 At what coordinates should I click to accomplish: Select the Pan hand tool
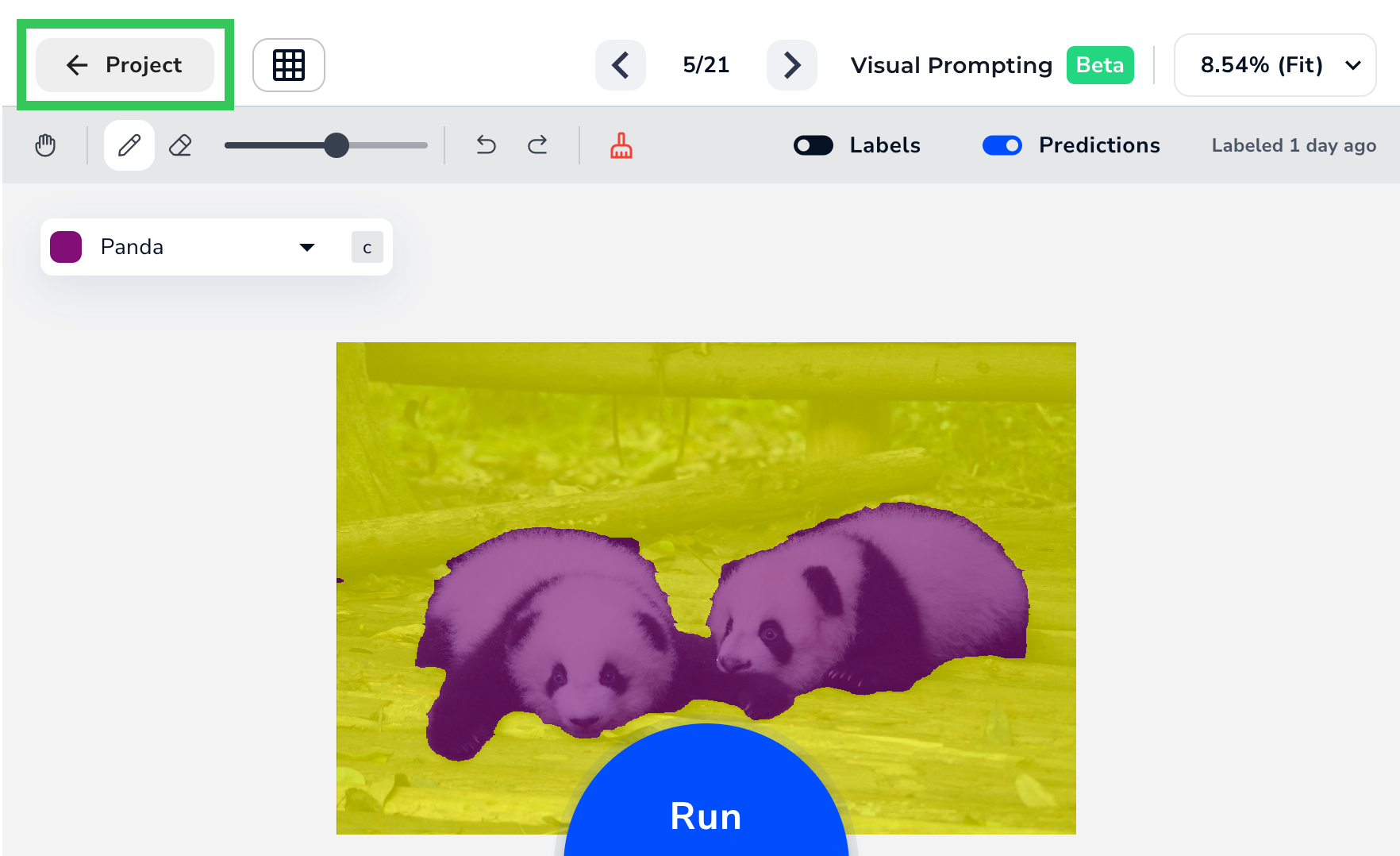pos(45,145)
